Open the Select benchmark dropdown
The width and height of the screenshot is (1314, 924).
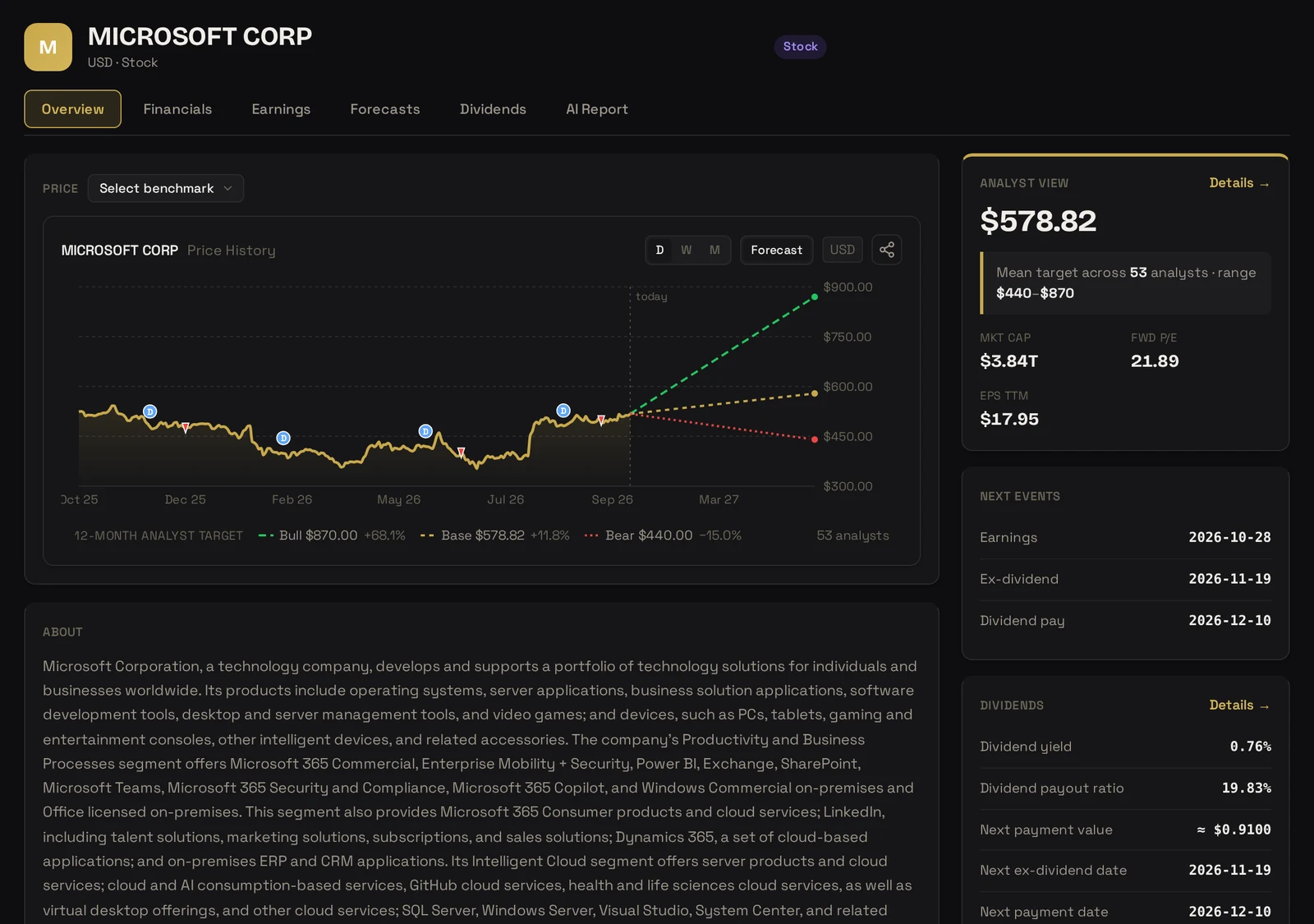point(166,188)
